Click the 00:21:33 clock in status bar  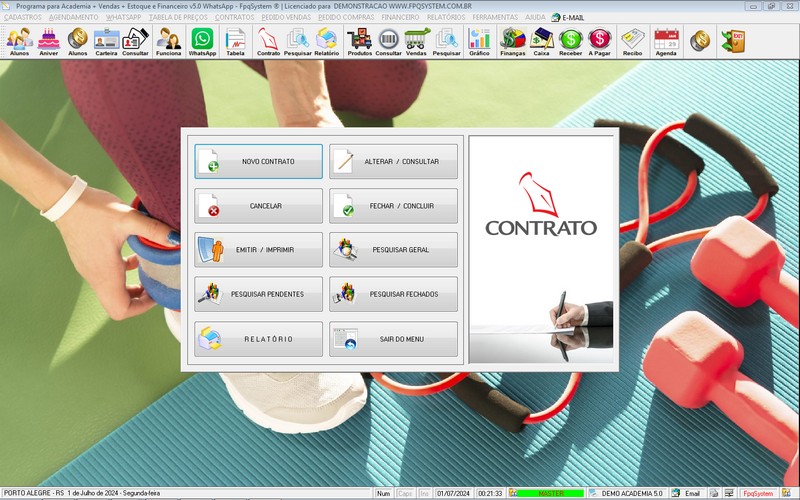(x=490, y=493)
